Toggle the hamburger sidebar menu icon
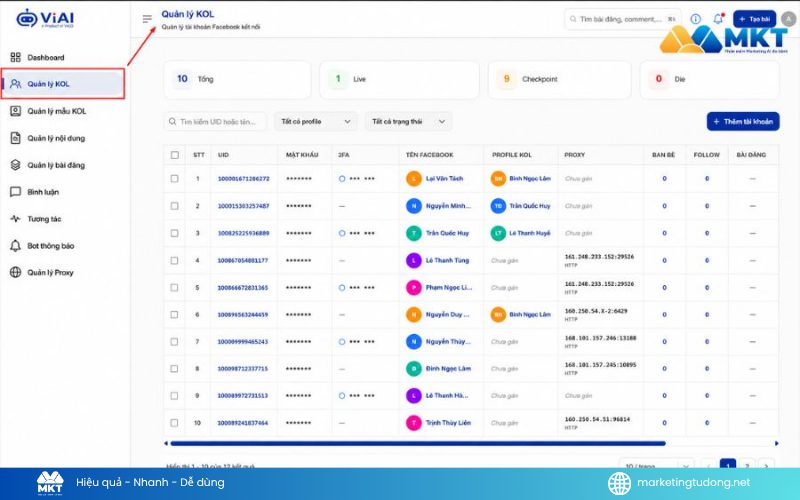This screenshot has height=500, width=800. pos(147,19)
